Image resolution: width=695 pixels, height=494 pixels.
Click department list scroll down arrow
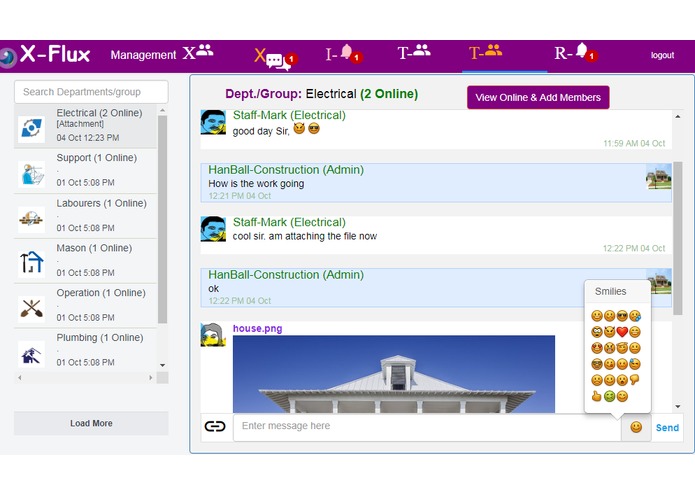pyautogui.click(x=162, y=366)
